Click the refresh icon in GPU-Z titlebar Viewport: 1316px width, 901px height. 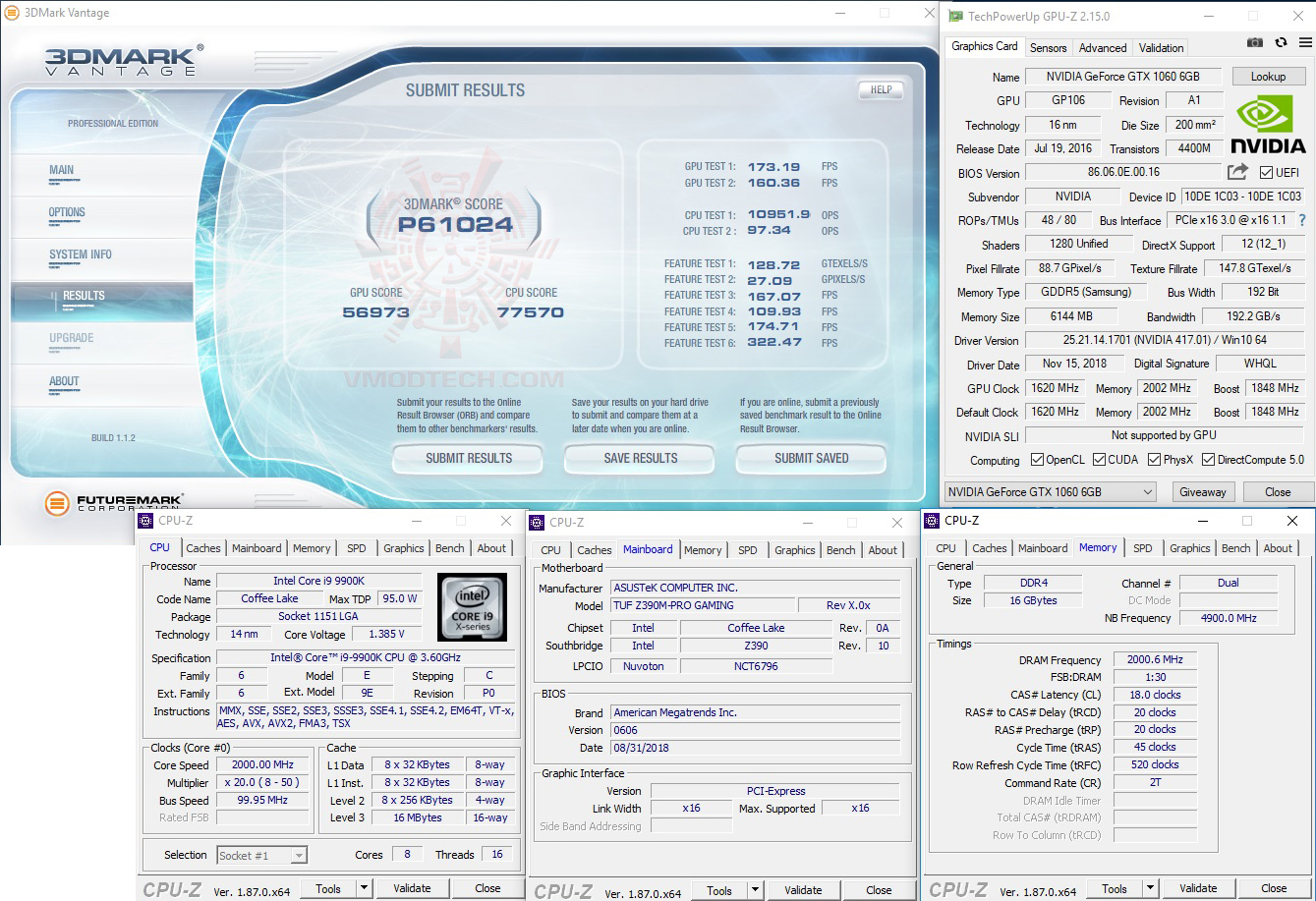point(1281,42)
